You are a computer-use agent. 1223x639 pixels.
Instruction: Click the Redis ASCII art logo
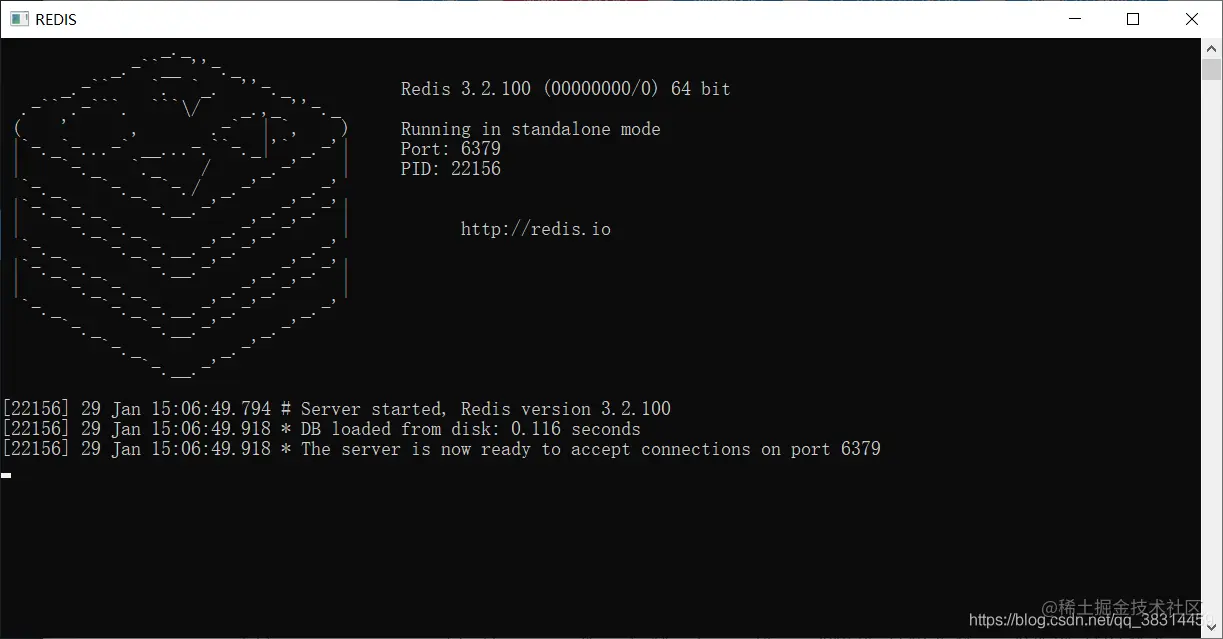click(x=181, y=215)
